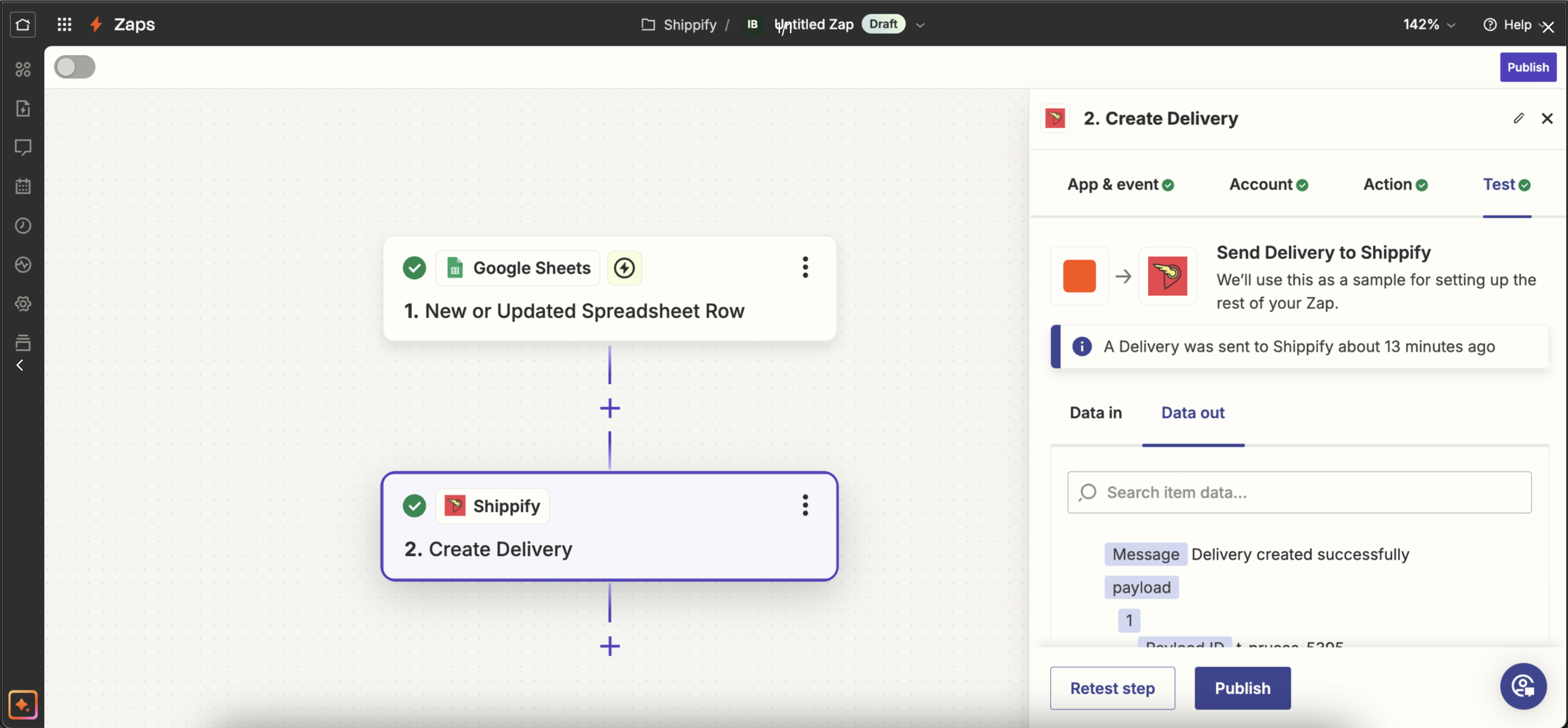1568x728 pixels.
Task: Open the chat support bubble icon
Action: point(1522,686)
